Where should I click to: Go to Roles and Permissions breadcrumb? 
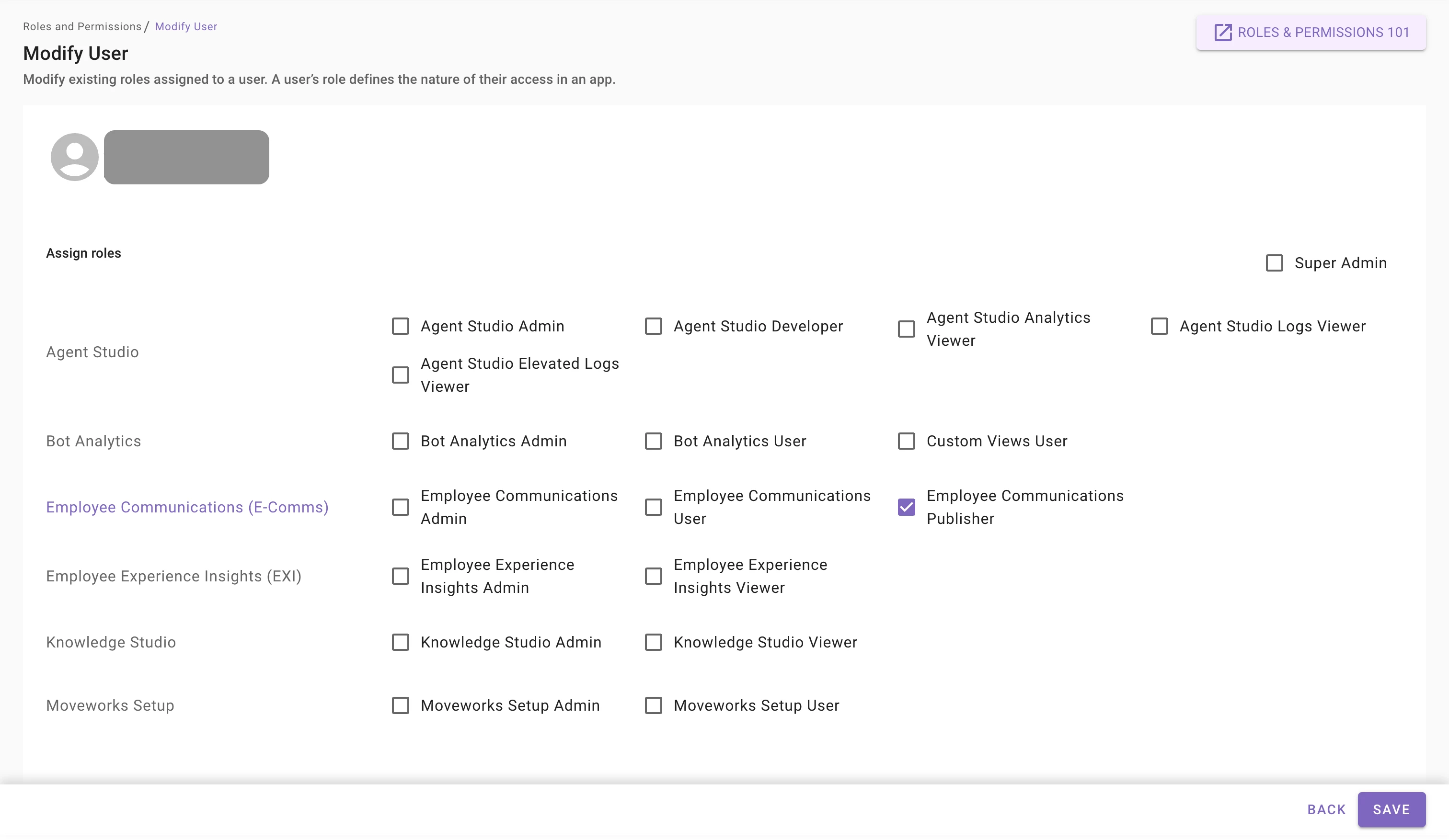pyautogui.click(x=82, y=26)
